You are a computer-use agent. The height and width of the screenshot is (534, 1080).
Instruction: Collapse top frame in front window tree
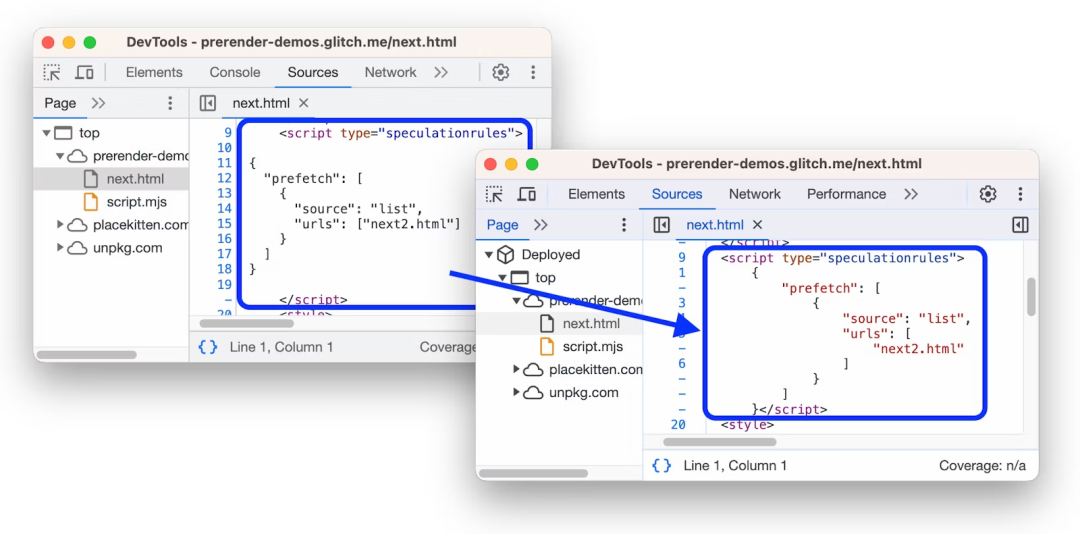click(x=502, y=278)
